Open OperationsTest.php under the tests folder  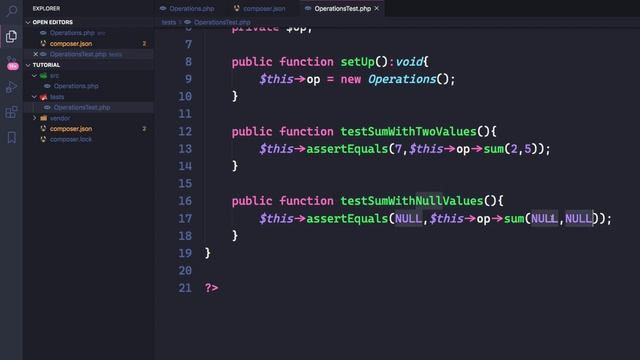point(82,107)
